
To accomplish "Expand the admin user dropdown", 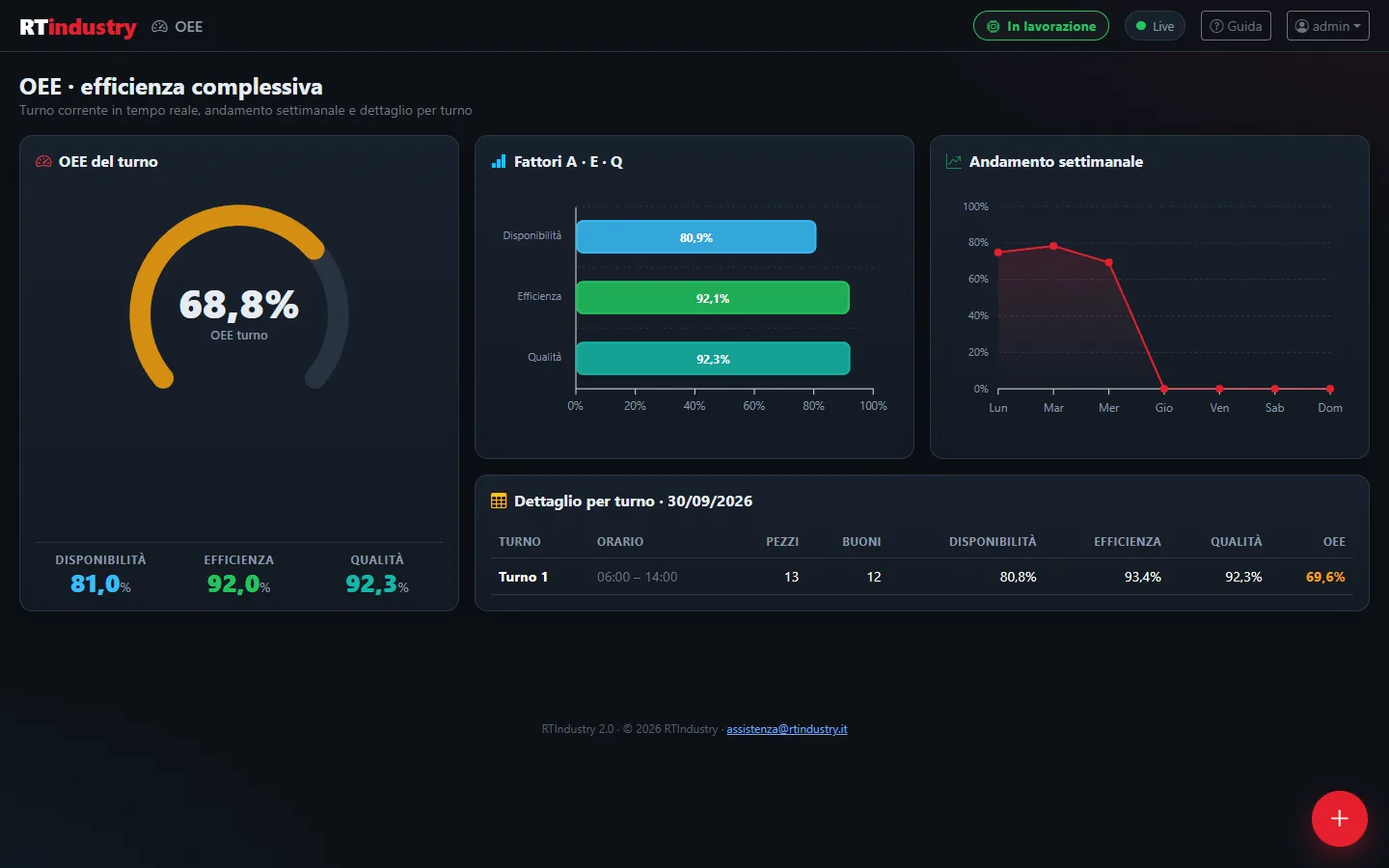I will pyautogui.click(x=1327, y=26).
